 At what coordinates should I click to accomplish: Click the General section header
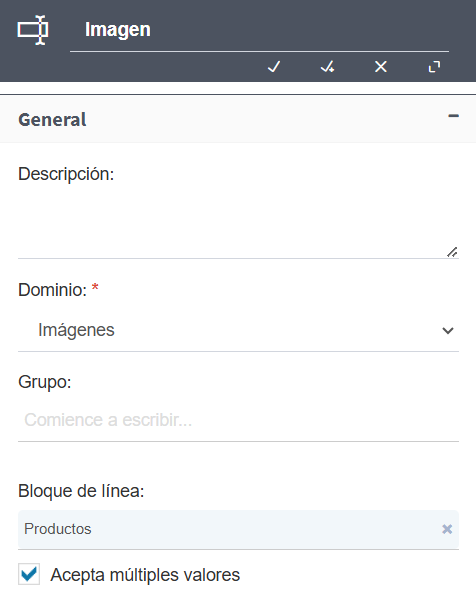coord(238,119)
